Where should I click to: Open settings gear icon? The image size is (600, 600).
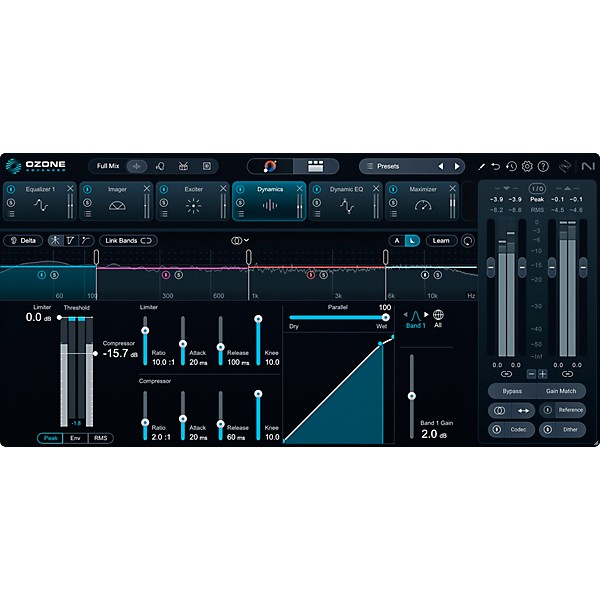point(527,166)
